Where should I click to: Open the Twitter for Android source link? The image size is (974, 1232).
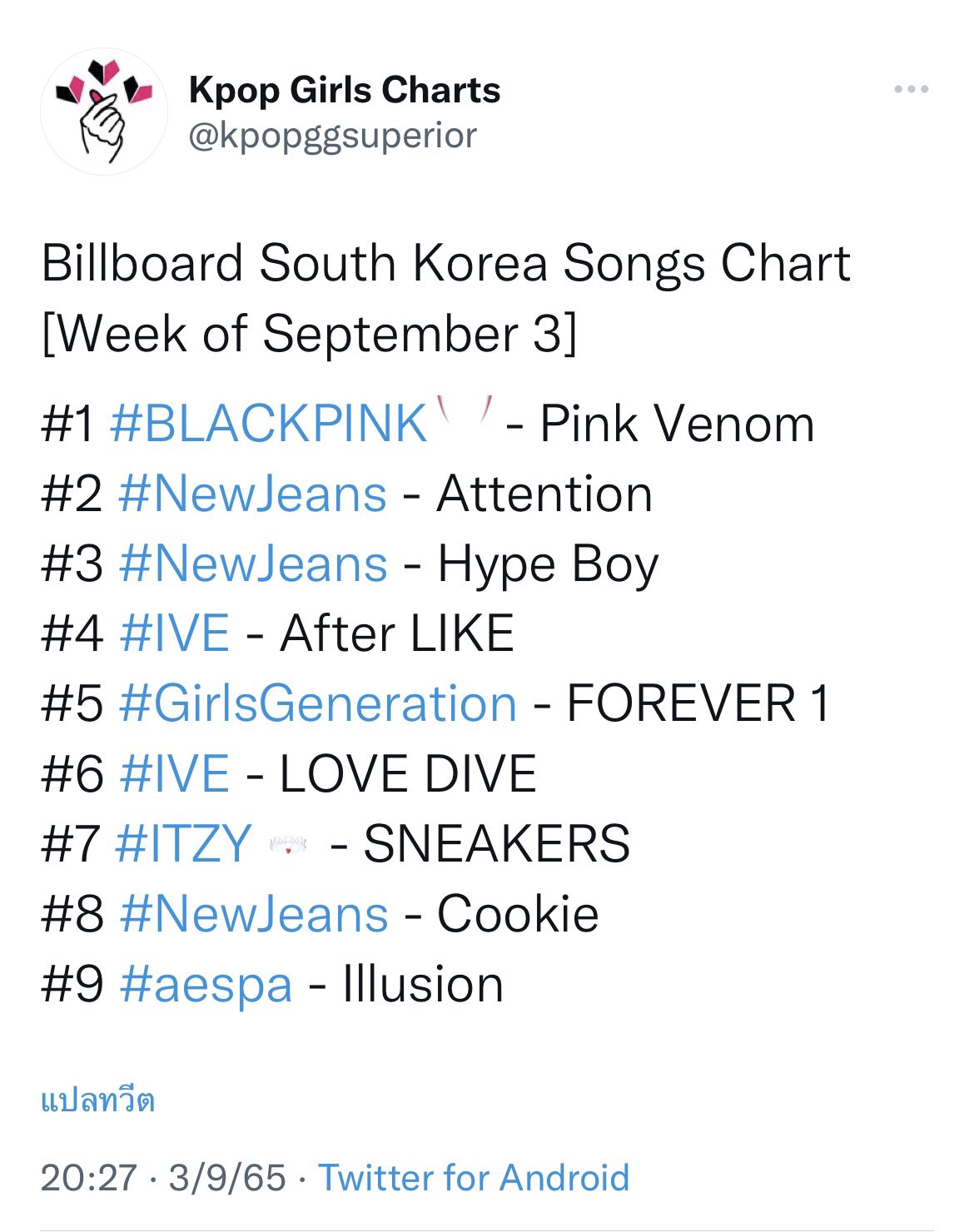[x=474, y=1178]
